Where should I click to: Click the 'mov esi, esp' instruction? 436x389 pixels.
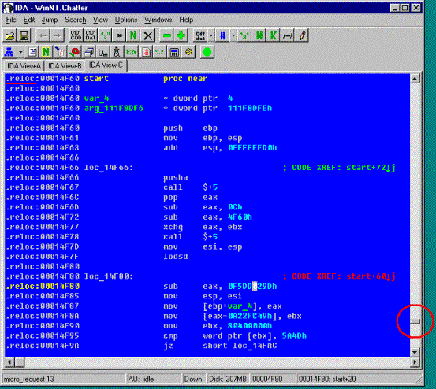203,247
